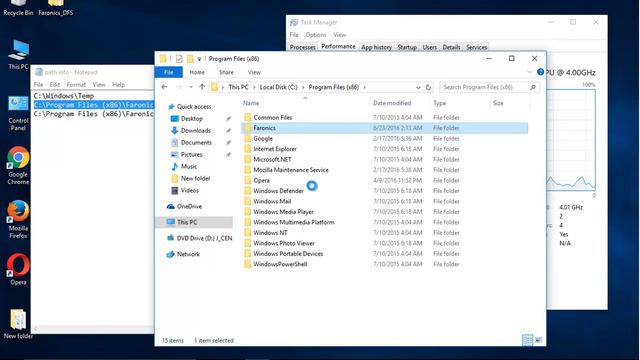Open the address bar history dropdown

pyautogui.click(x=418, y=87)
